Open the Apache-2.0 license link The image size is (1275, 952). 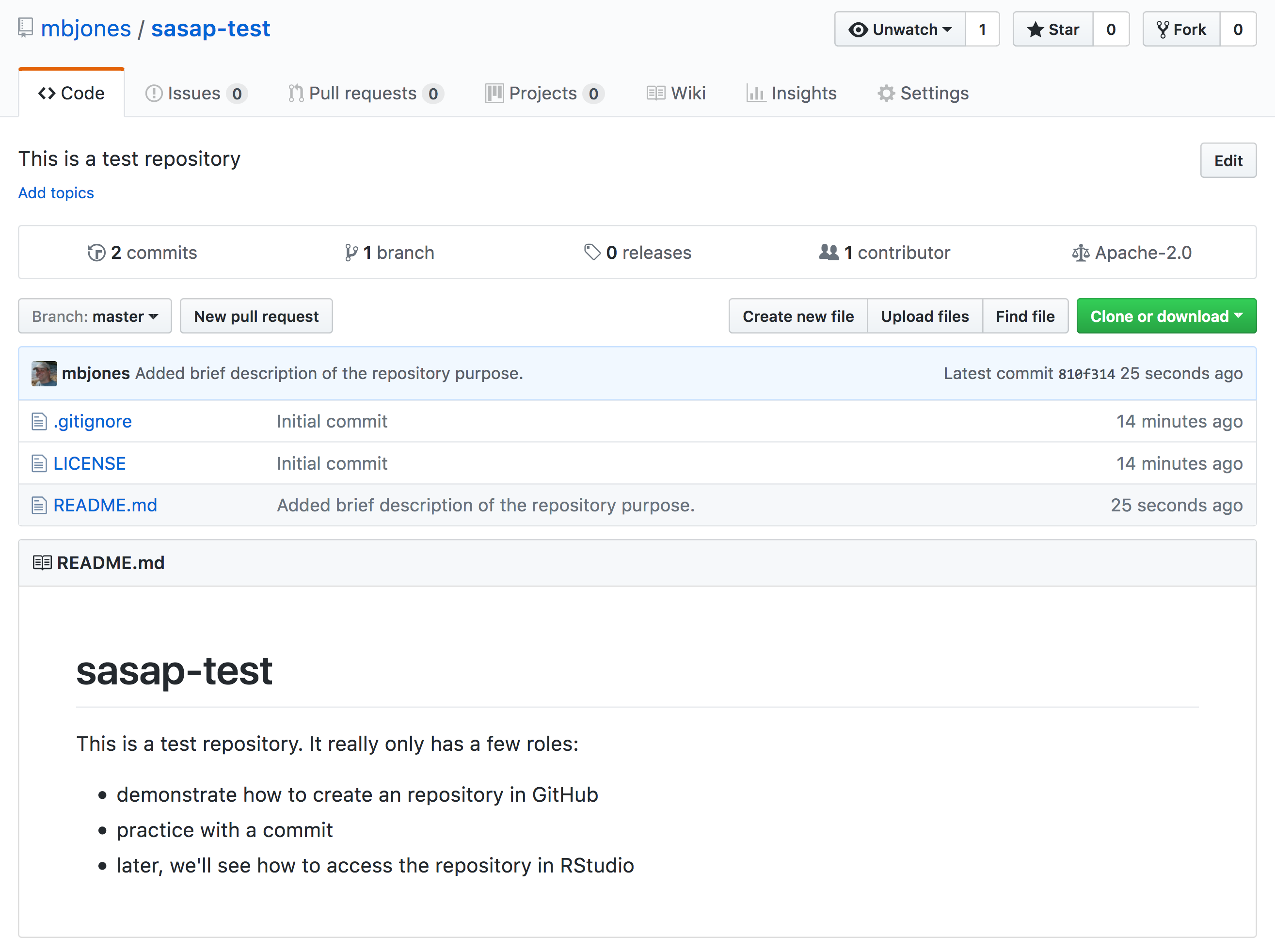(x=1132, y=253)
